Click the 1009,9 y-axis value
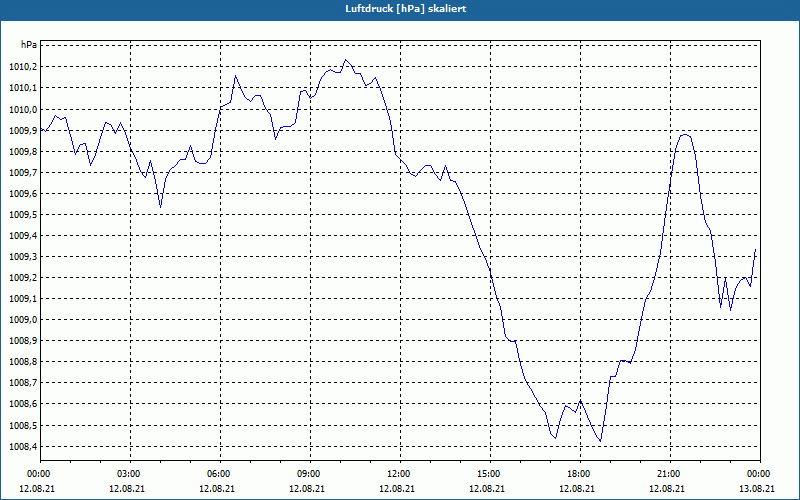 tap(23, 130)
